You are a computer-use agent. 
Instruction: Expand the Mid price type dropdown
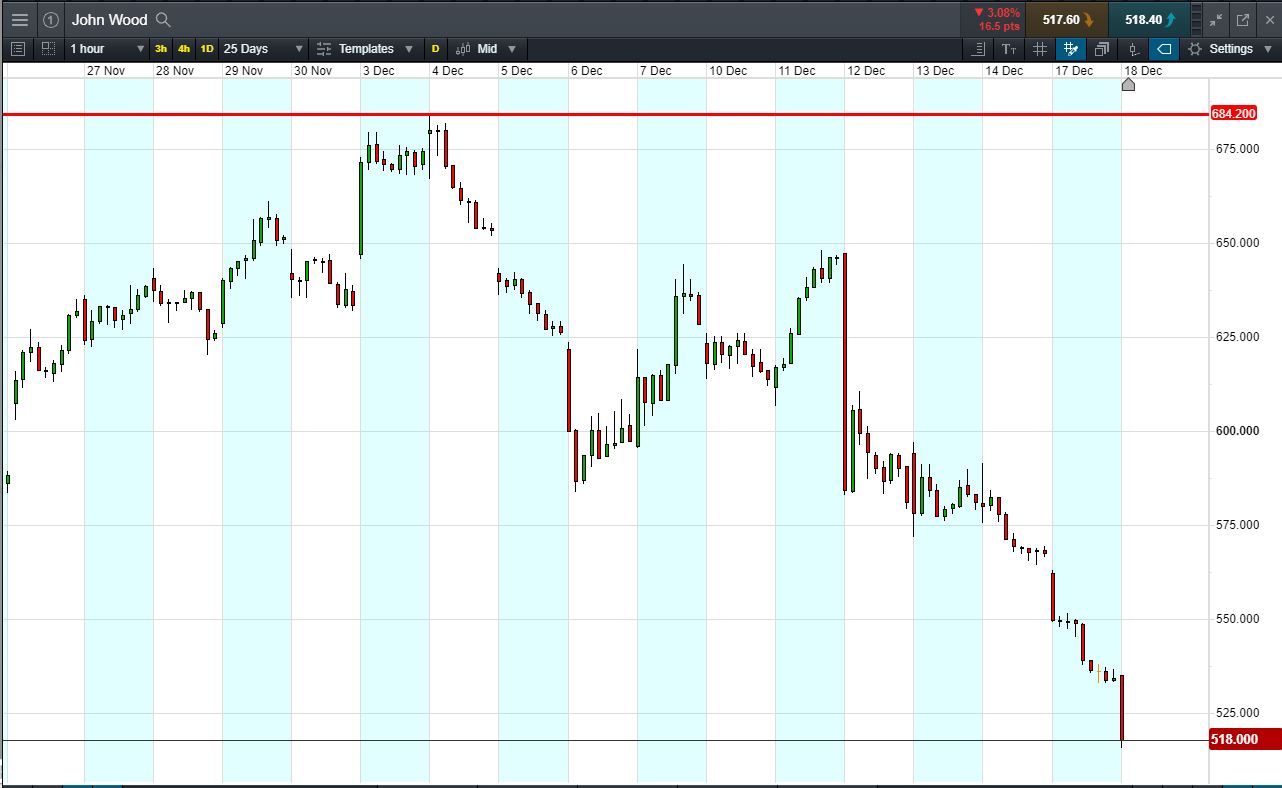(x=512, y=49)
